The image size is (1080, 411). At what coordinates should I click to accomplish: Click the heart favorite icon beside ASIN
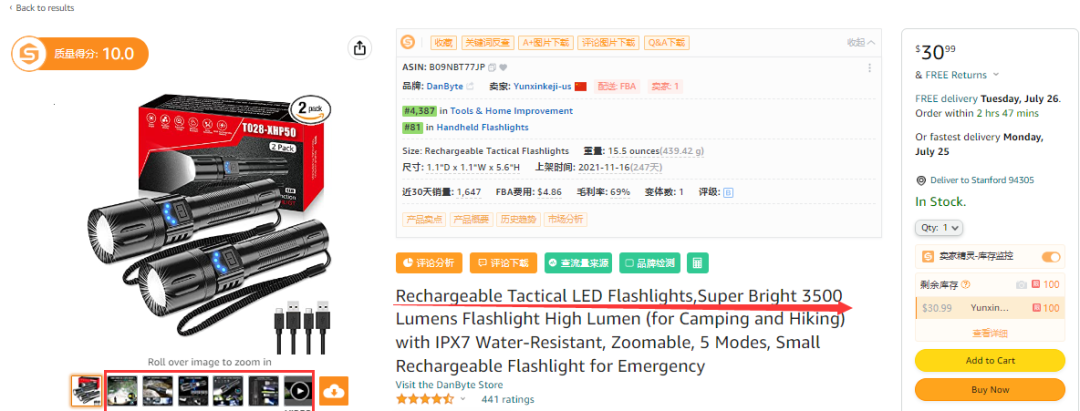tap(503, 67)
